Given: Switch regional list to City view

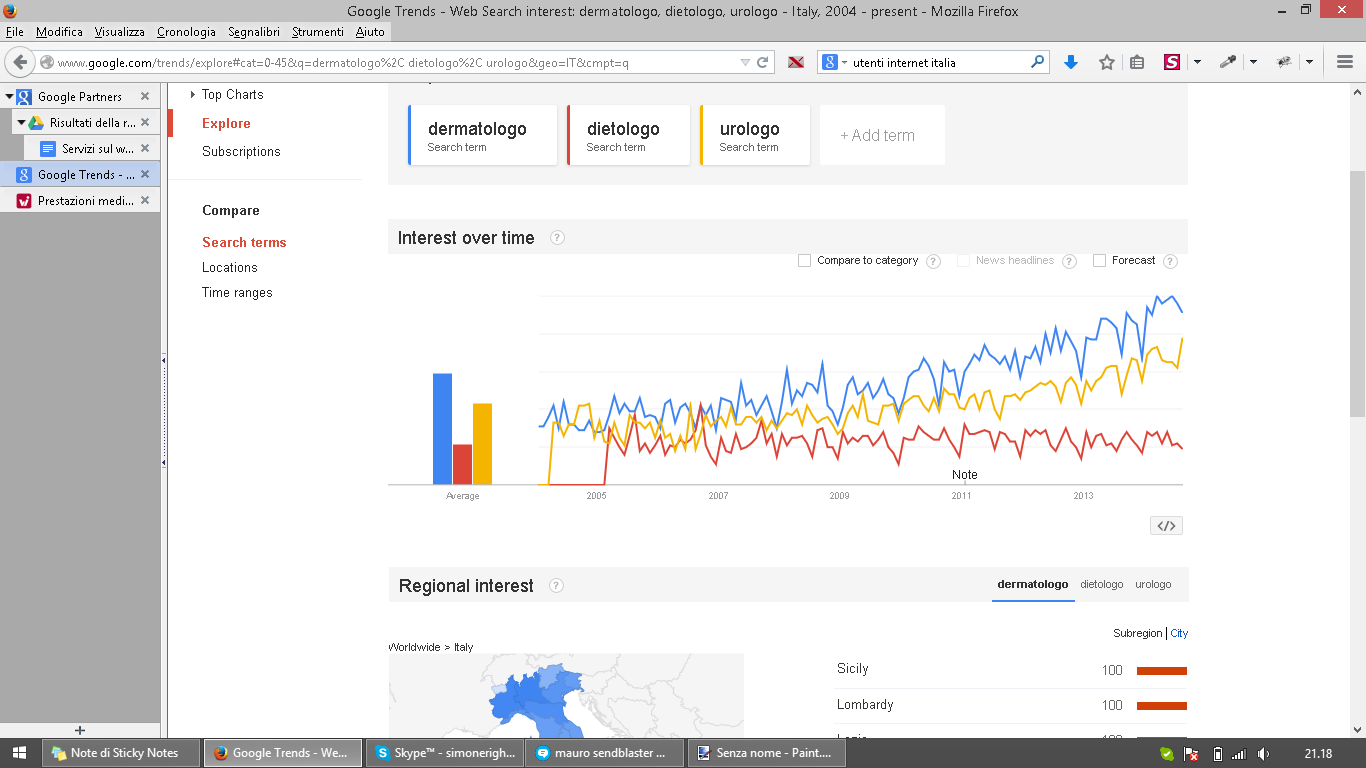Looking at the screenshot, I should pos(1179,633).
